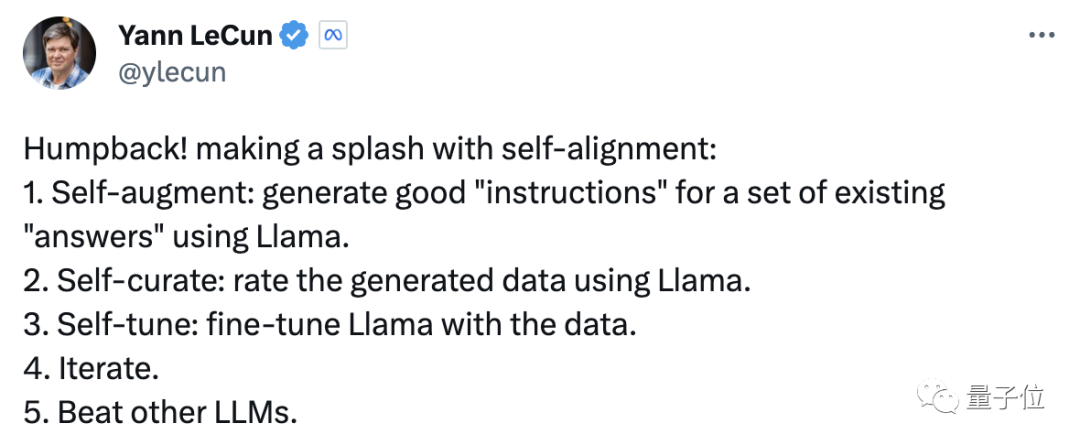Viewport: 1080px width, 445px height.
Task: Click the "4. Iterate." line
Action: point(91,369)
